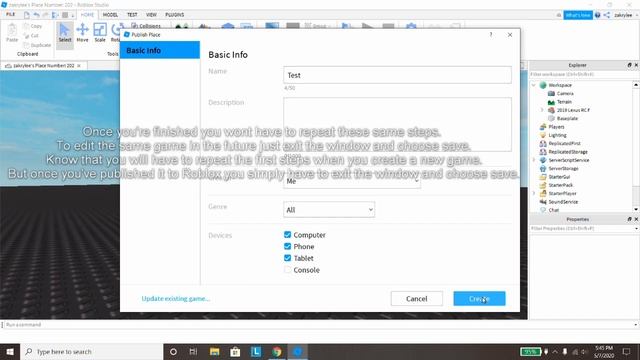The image size is (640, 360).
Task: Click the Workspace globe icon in Explorer
Action: (543, 85)
